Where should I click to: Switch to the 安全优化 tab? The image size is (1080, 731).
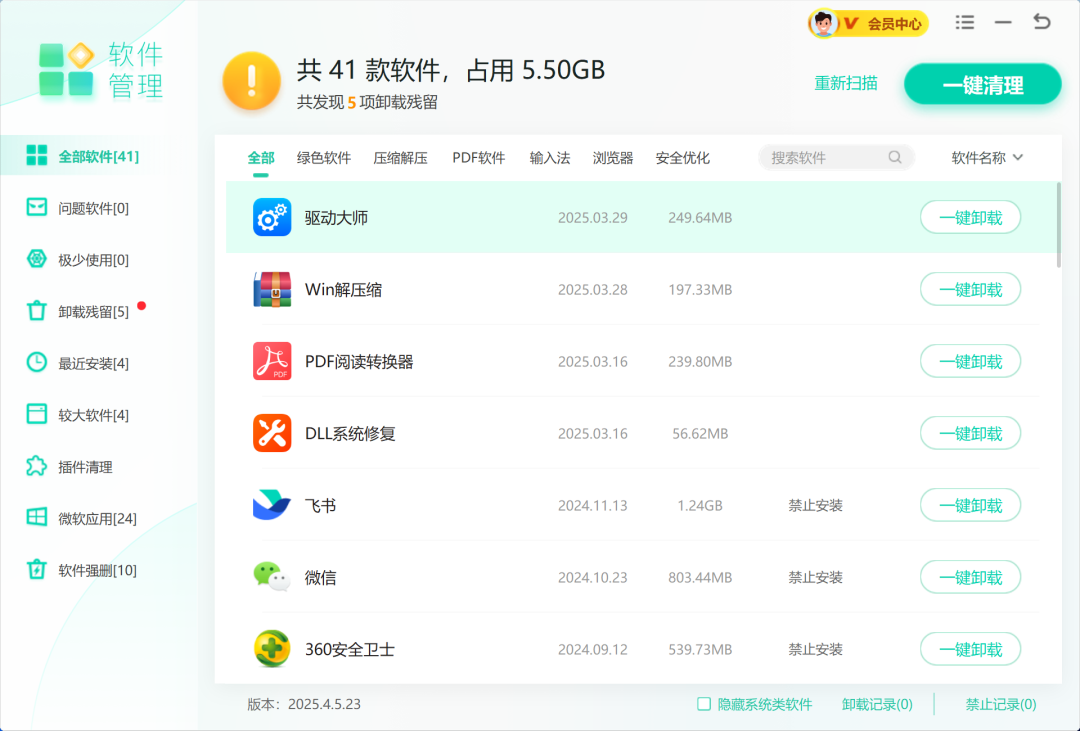(x=683, y=158)
